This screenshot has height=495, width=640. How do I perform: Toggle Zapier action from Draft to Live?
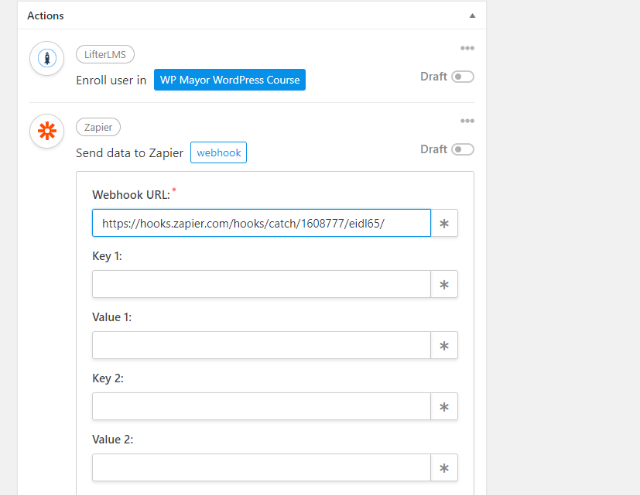click(x=462, y=149)
